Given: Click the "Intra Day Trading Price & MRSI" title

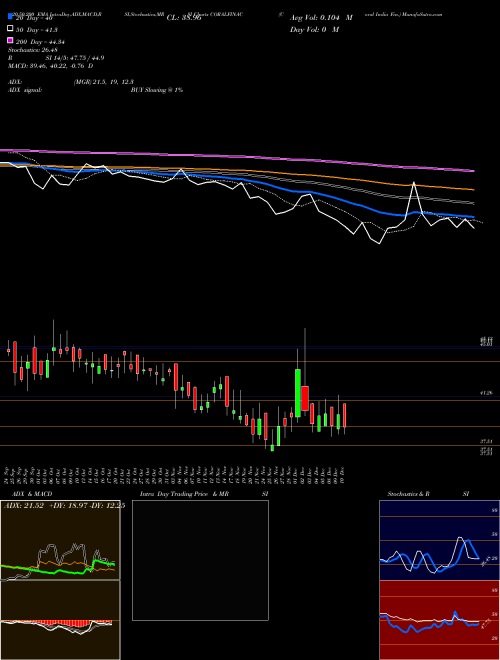Looking at the screenshot, I should 204,494.
